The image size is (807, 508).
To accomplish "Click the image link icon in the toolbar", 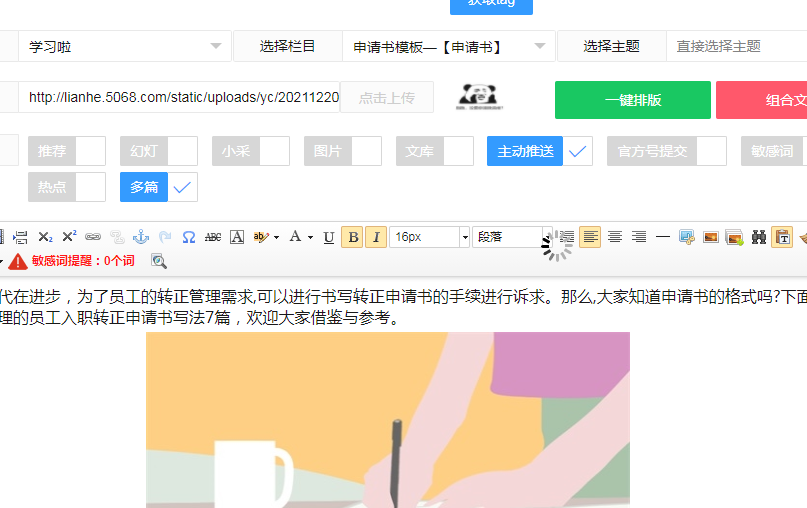I will (x=687, y=237).
